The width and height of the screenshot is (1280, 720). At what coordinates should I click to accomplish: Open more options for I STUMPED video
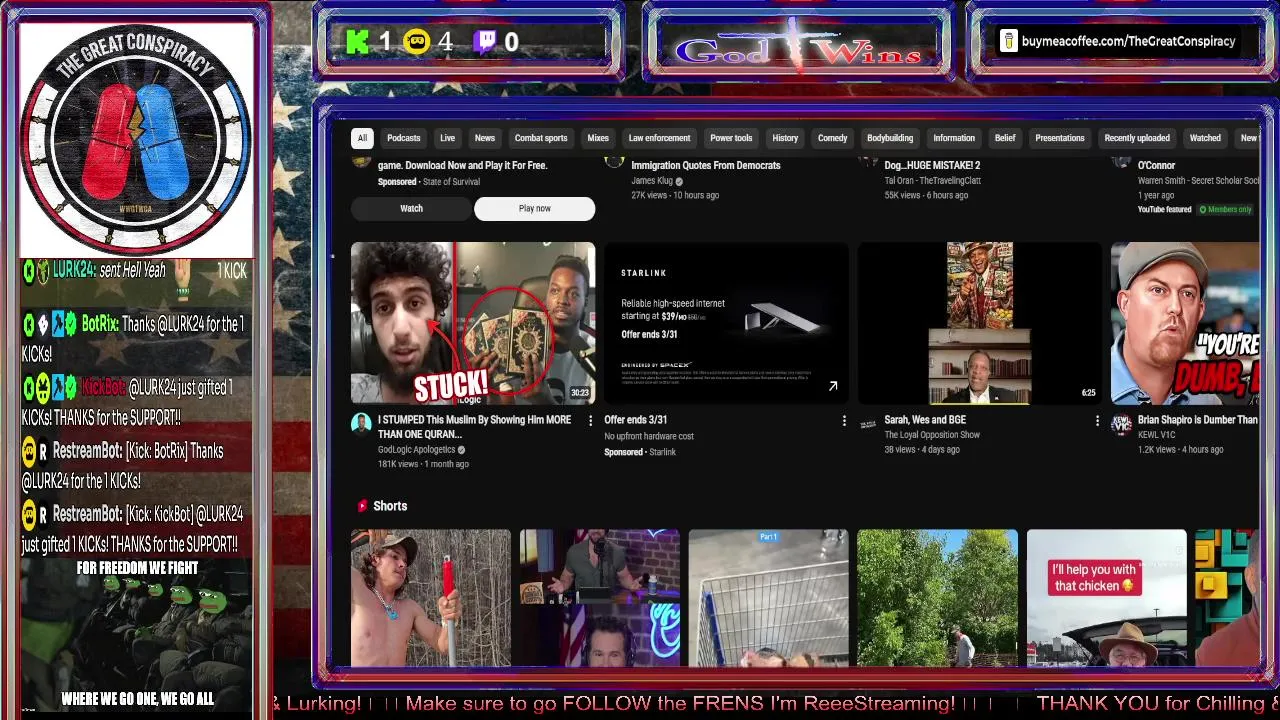pos(590,421)
